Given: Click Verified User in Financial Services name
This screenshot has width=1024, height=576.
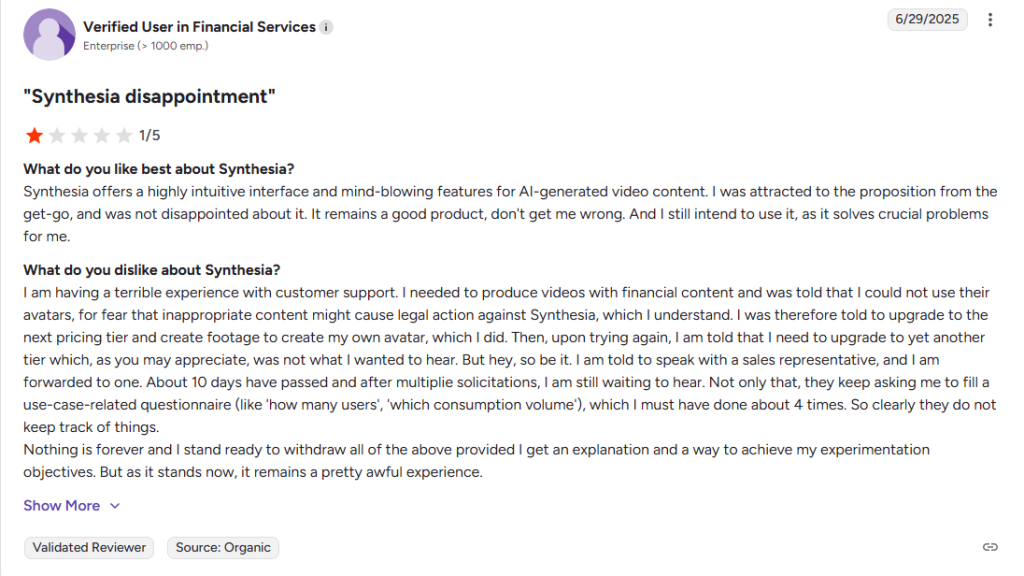Looking at the screenshot, I should (x=199, y=27).
